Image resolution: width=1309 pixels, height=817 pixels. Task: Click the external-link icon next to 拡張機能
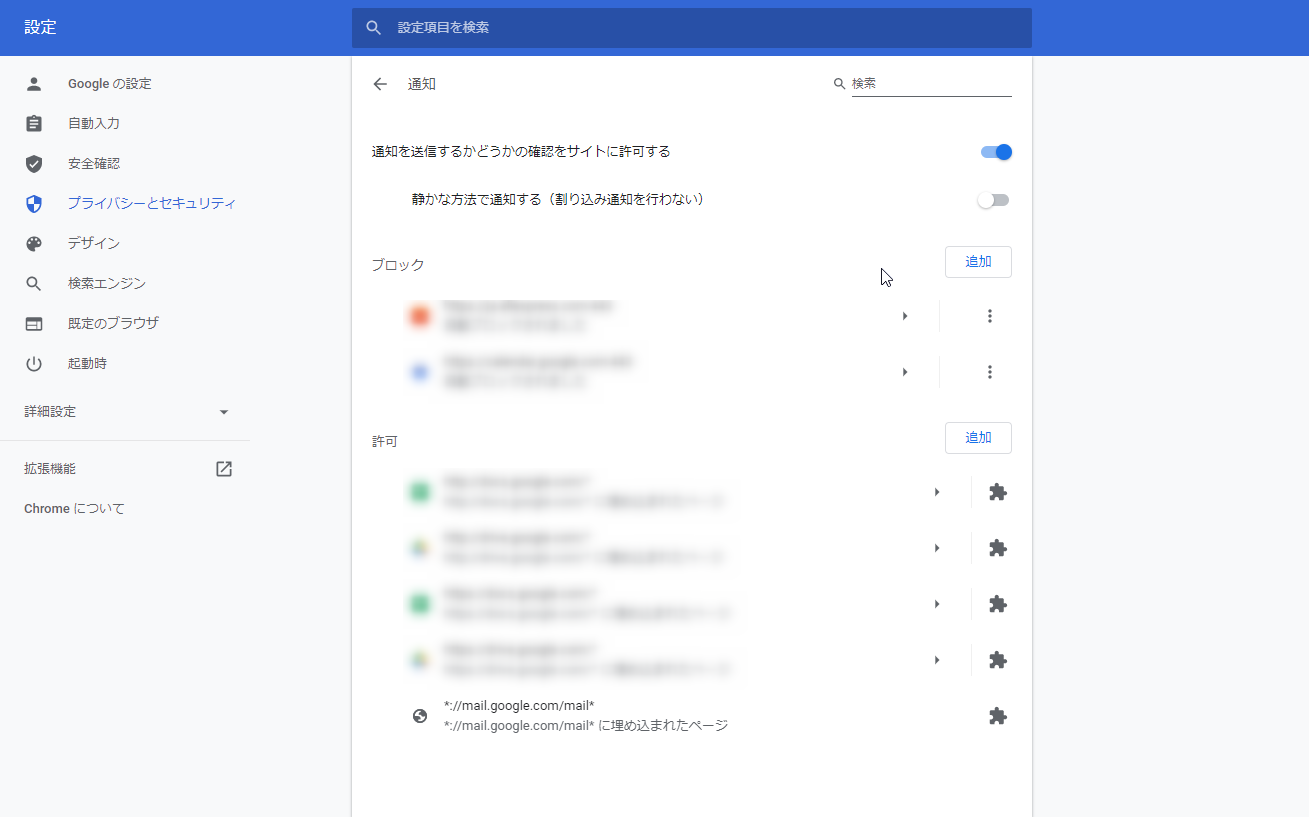[x=224, y=469]
